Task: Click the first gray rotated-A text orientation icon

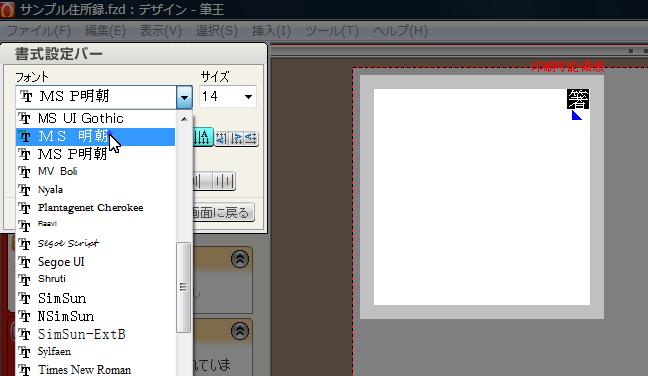Action: pyautogui.click(x=221, y=138)
